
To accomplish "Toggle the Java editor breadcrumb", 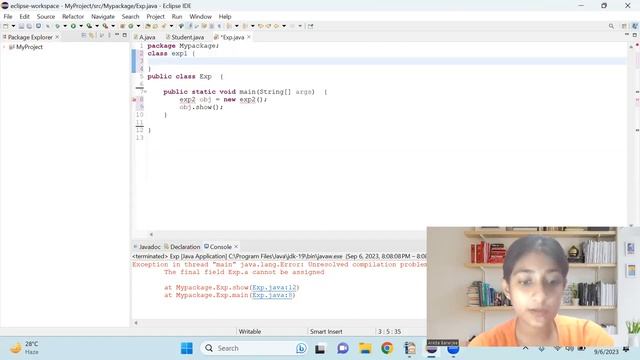I will [x=181, y=26].
